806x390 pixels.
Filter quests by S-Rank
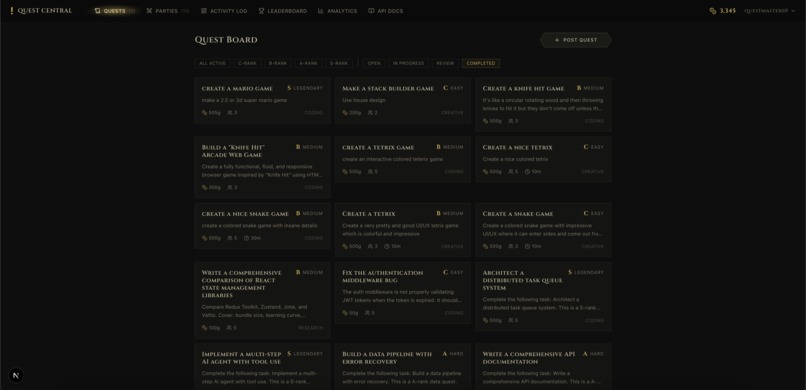click(x=339, y=63)
